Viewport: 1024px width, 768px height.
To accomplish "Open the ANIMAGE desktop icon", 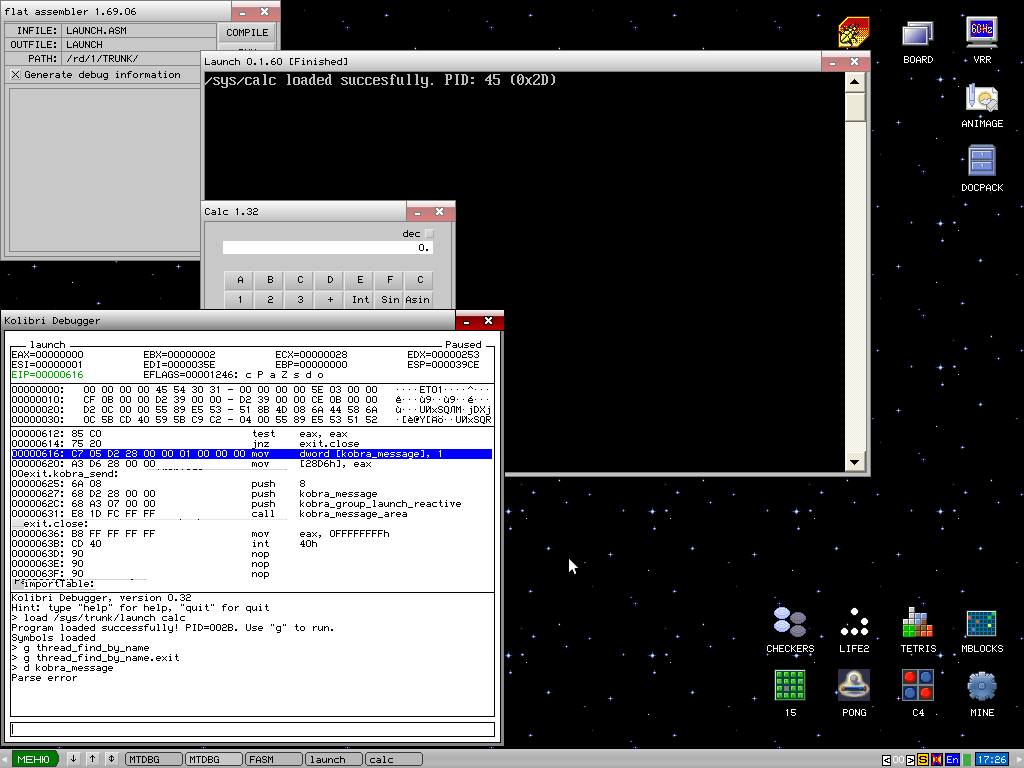I will coord(981,99).
